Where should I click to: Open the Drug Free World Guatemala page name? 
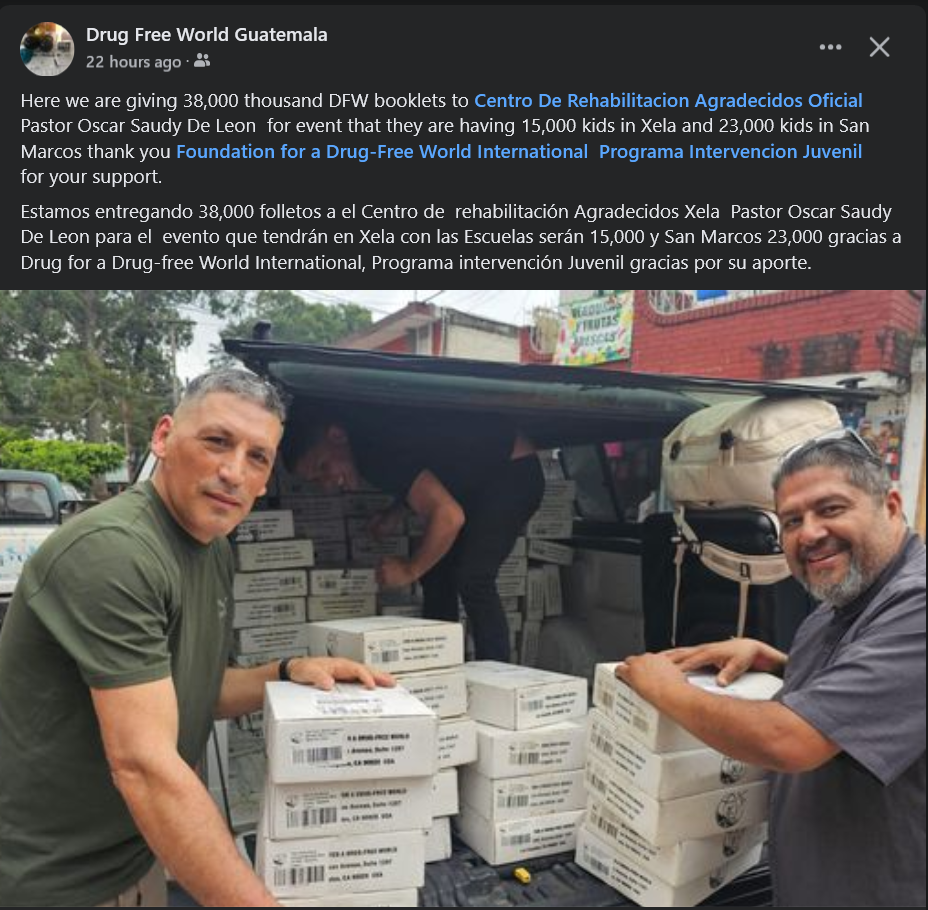207,35
